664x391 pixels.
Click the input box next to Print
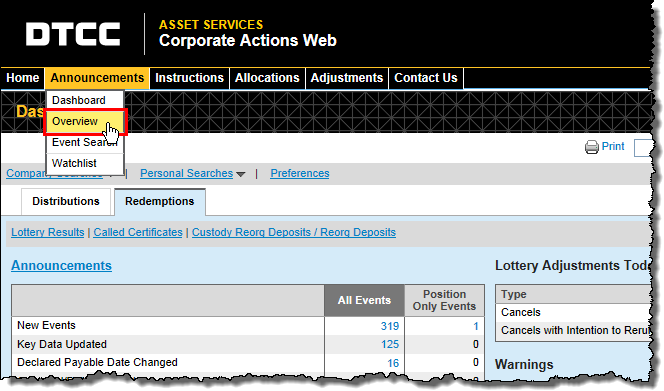[642, 148]
